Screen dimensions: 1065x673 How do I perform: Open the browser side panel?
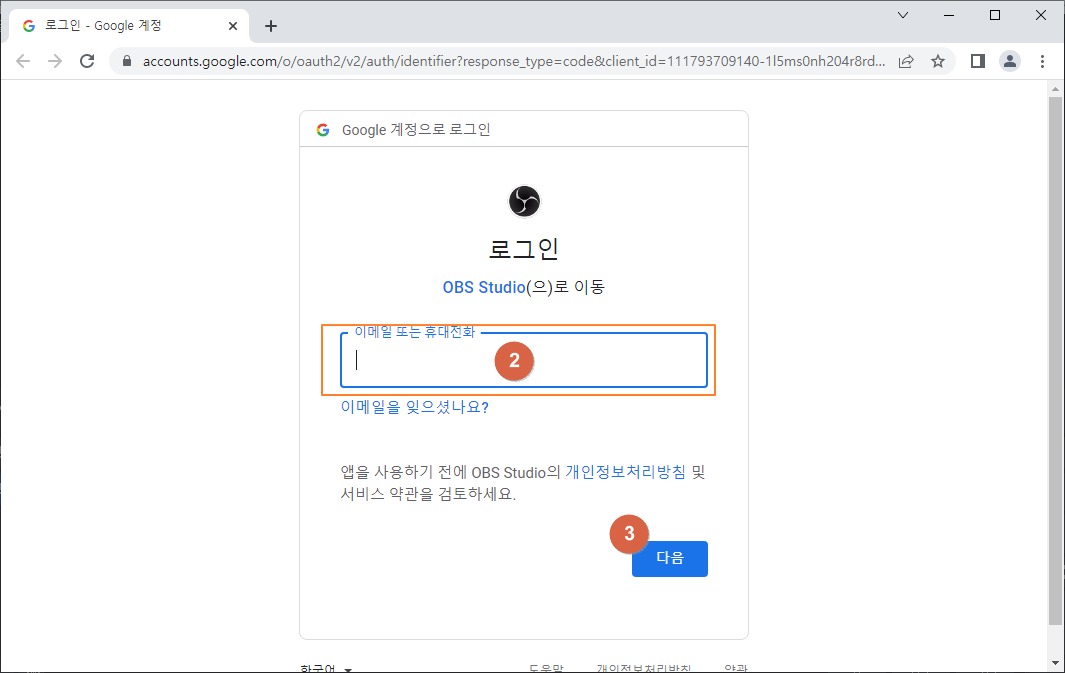click(977, 61)
